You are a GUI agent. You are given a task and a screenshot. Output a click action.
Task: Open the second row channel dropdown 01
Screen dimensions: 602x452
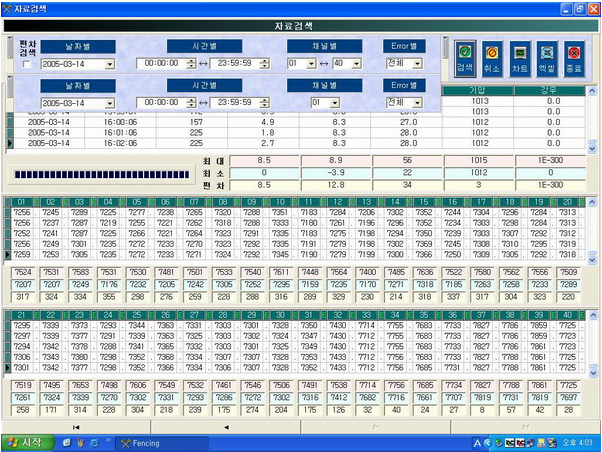tap(335, 103)
